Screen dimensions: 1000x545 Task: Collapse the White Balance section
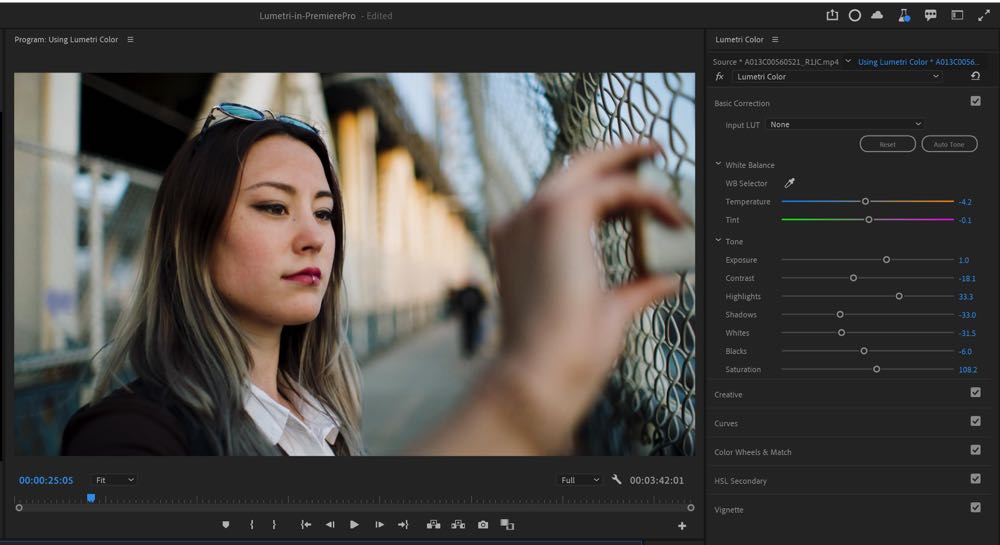click(718, 165)
